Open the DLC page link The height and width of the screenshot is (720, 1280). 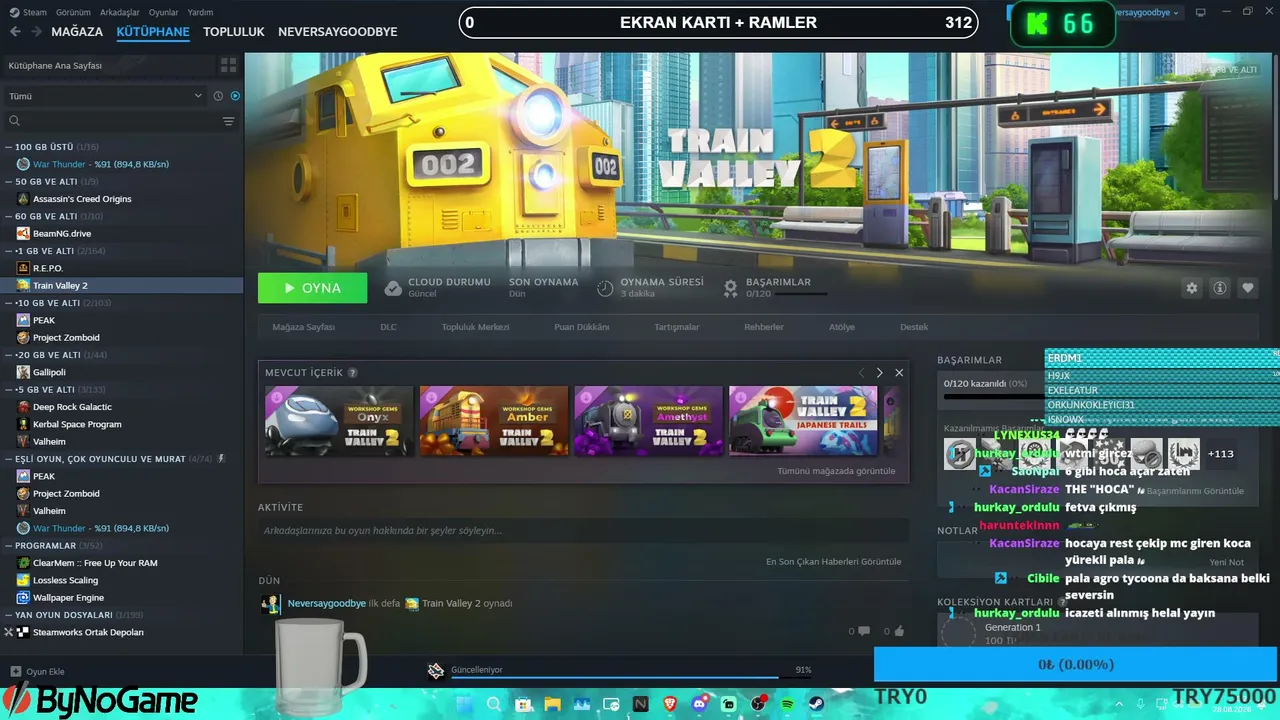[x=388, y=327]
